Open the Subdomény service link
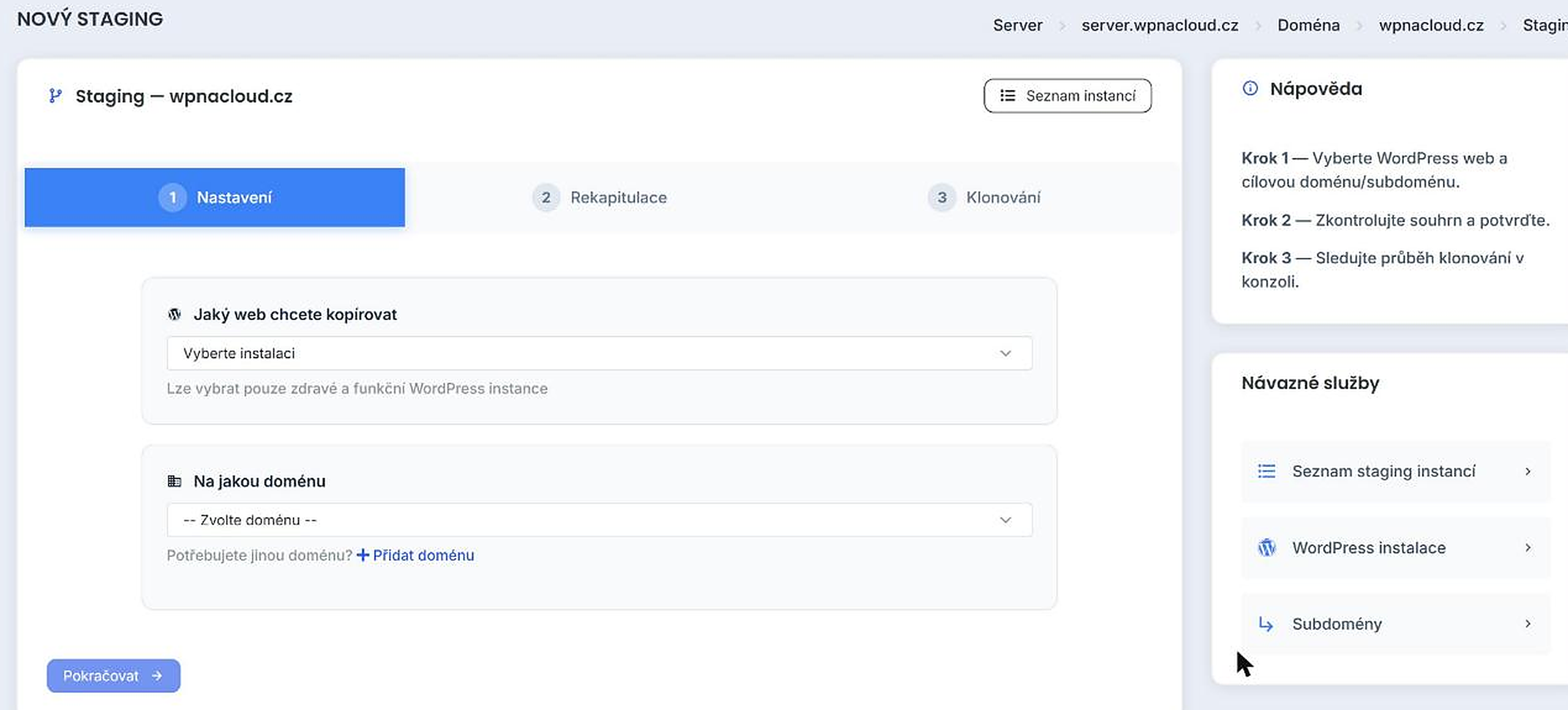Screen dimensions: 1568x710 (x=1396, y=624)
